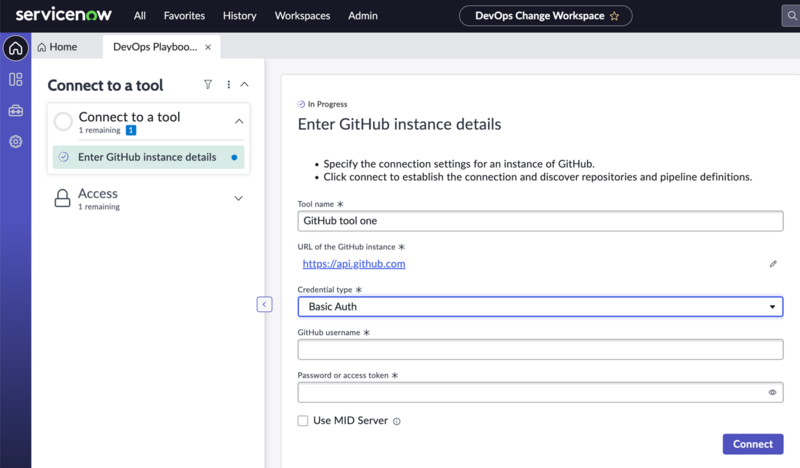Click the Access lock icon
Screen dimensions: 800x468
click(62, 198)
